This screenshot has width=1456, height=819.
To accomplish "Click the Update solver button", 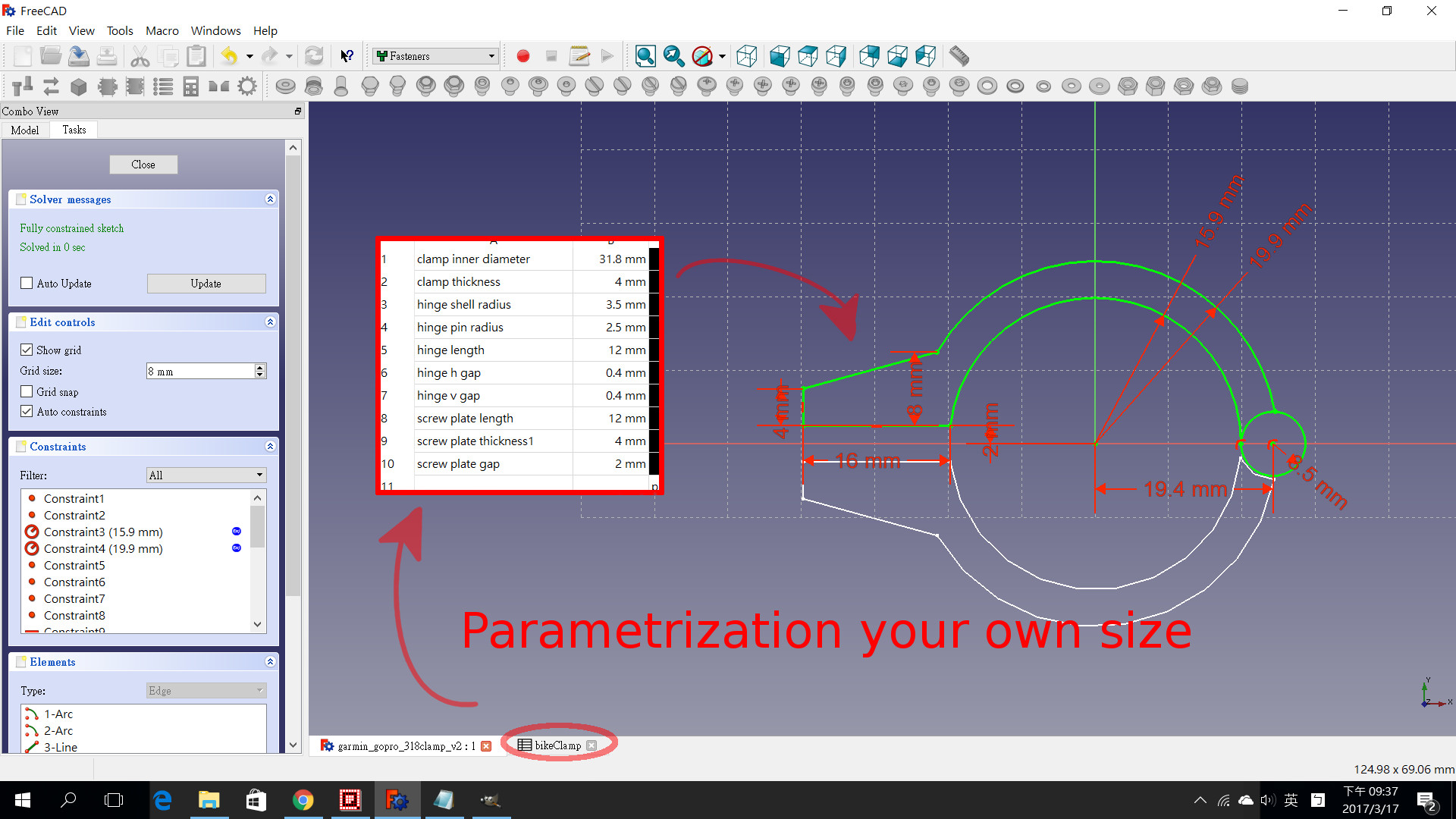I will point(206,284).
